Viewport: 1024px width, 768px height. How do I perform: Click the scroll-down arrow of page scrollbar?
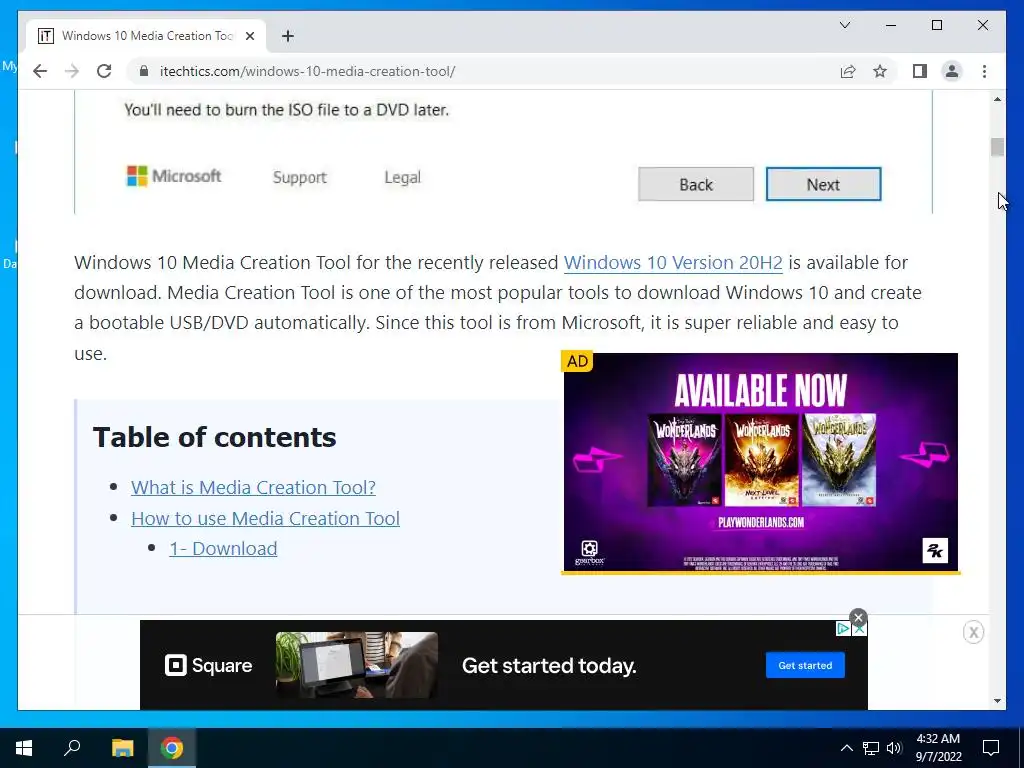(x=997, y=701)
